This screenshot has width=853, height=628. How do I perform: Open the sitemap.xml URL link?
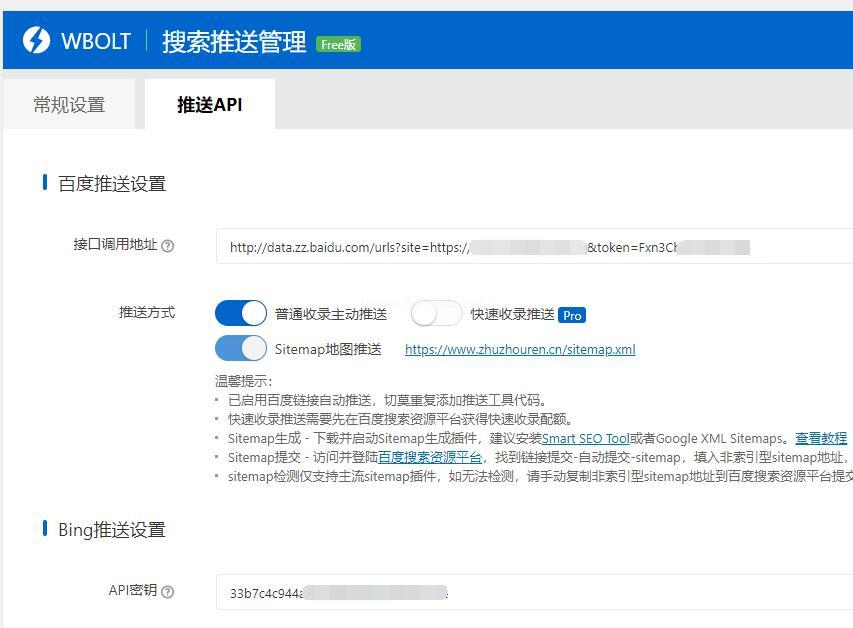pyautogui.click(x=519, y=350)
